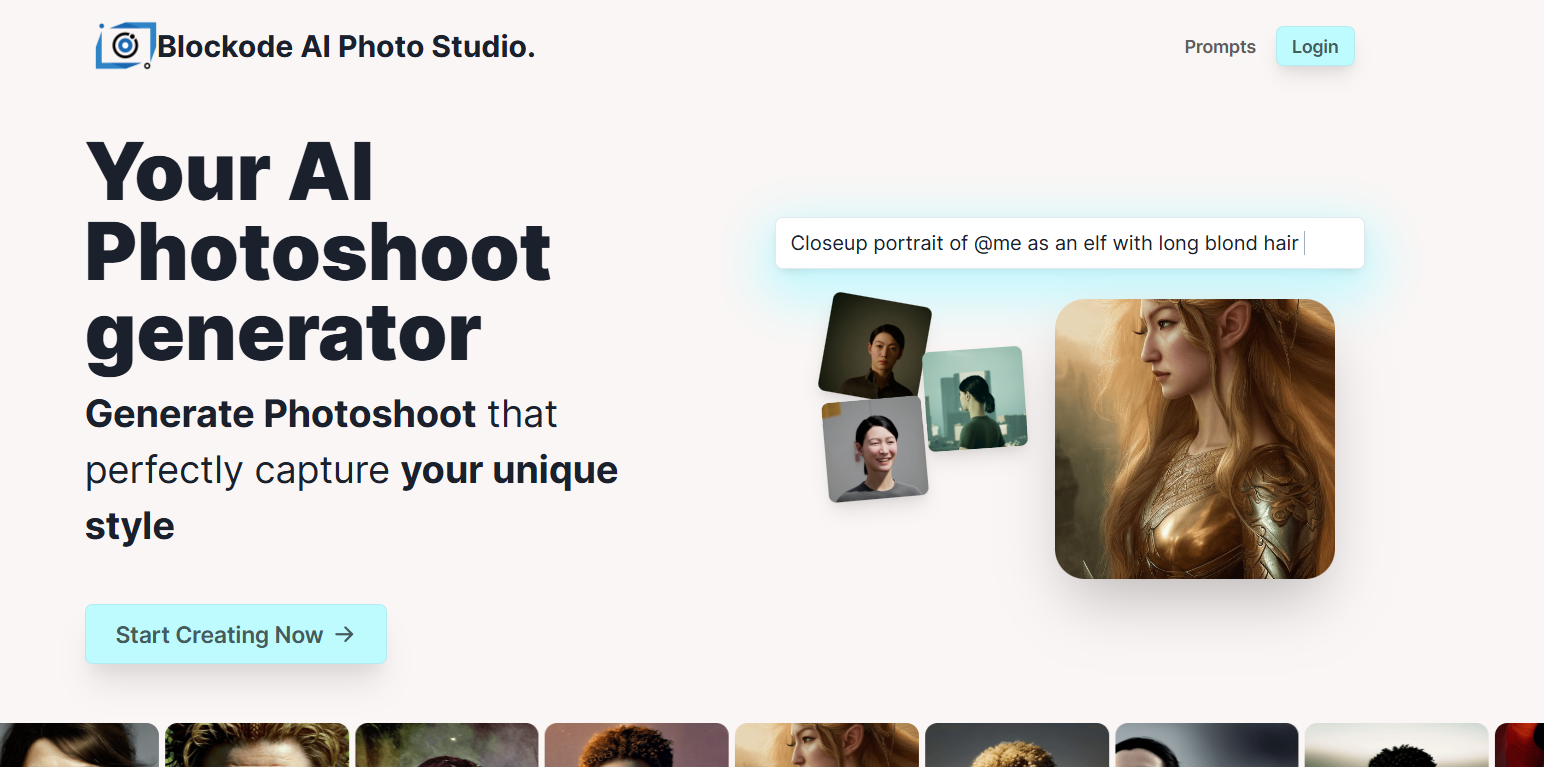Open the gallery image with black hair on white

click(x=1396, y=745)
